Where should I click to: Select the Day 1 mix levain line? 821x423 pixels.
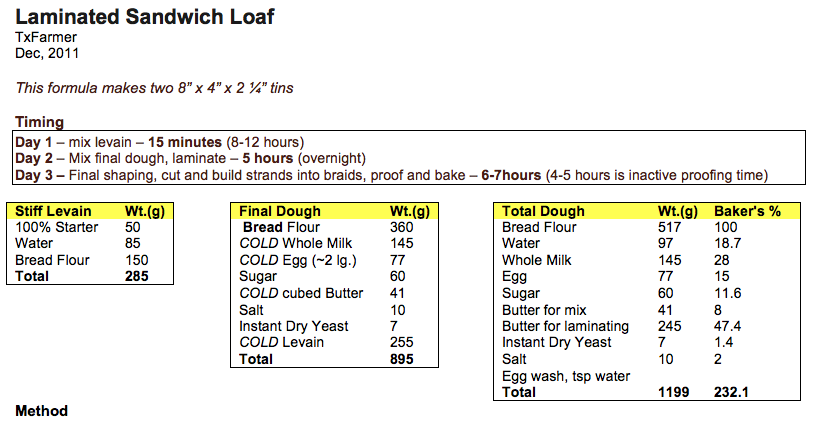160,142
